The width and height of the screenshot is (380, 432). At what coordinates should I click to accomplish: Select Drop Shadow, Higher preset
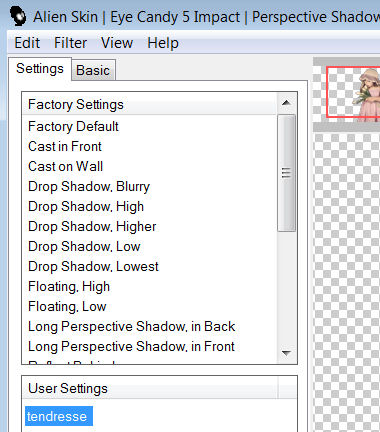pyautogui.click(x=92, y=227)
